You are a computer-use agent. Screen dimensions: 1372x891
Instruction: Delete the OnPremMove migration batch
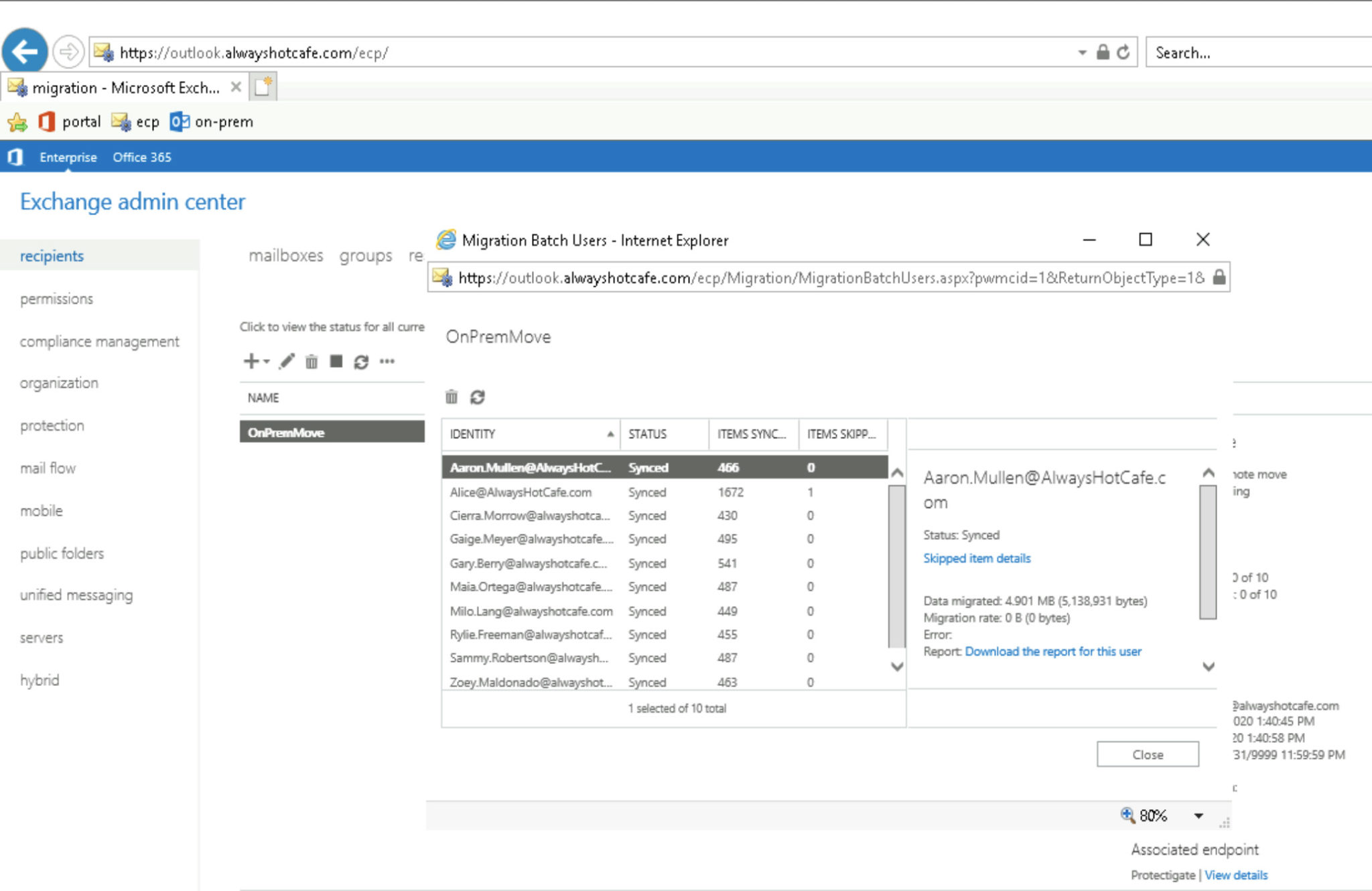point(311,361)
